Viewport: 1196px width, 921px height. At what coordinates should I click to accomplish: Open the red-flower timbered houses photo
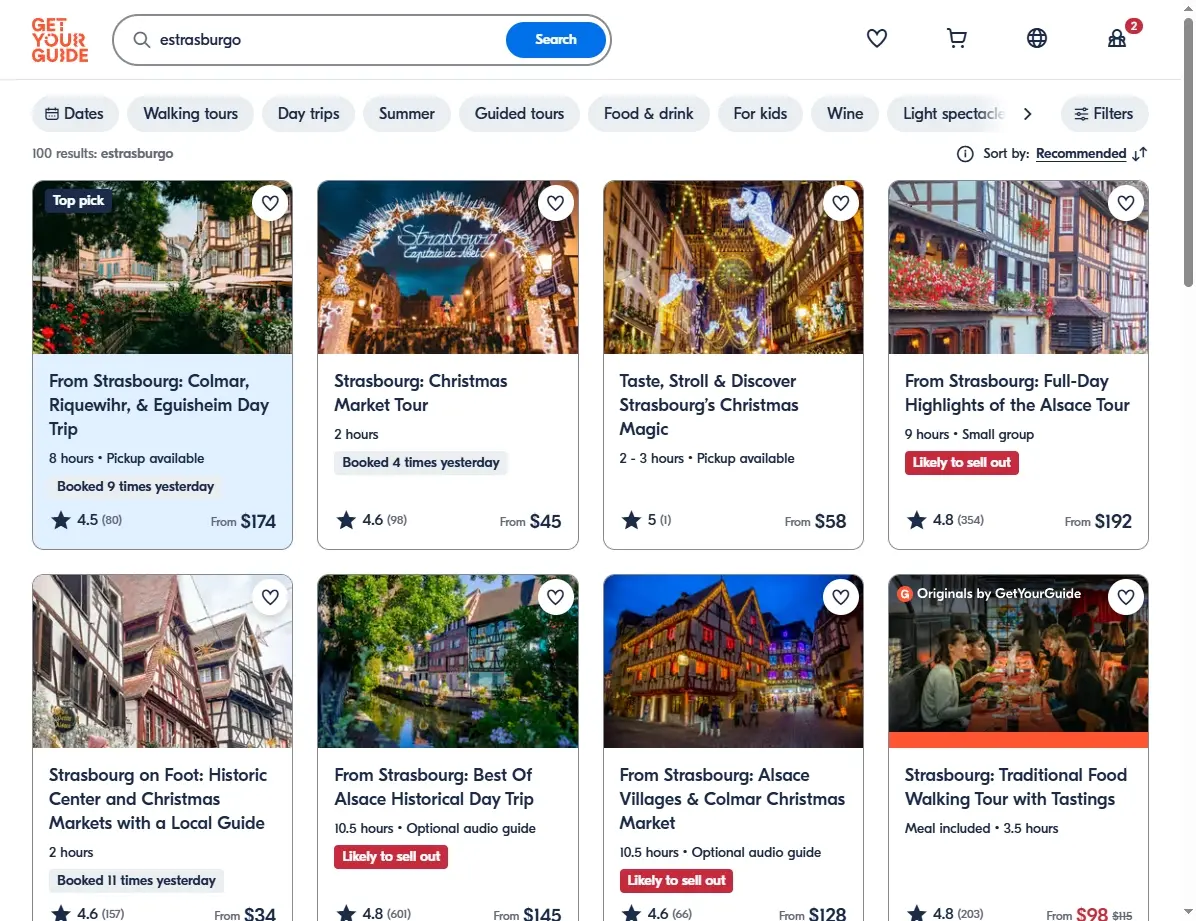[x=1018, y=267]
